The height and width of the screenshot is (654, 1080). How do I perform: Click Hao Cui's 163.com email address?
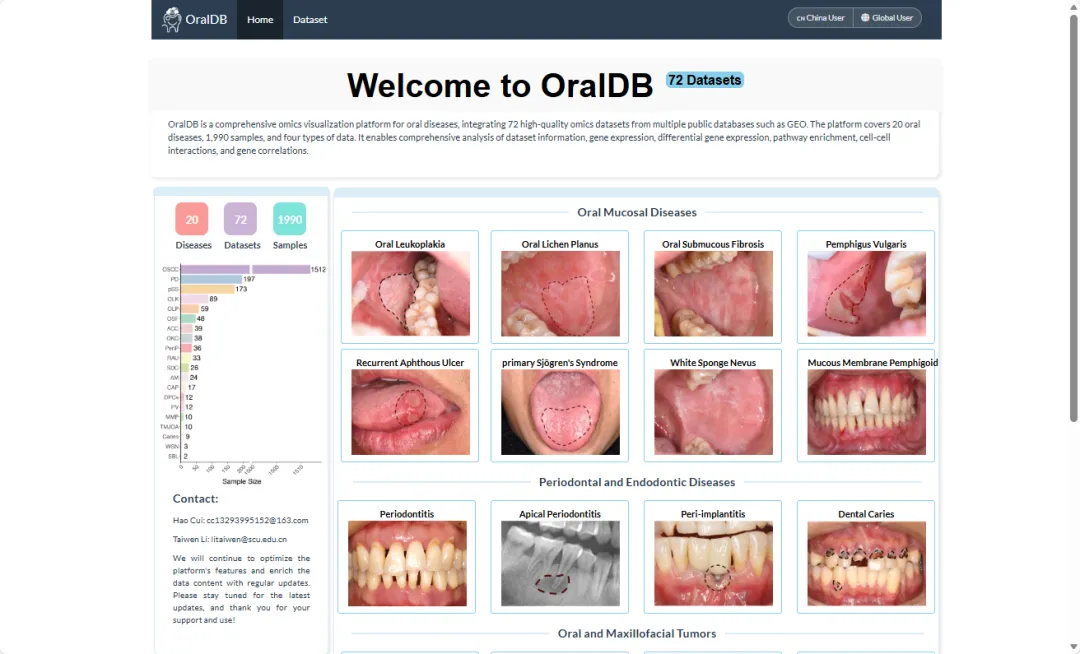[x=258, y=520]
